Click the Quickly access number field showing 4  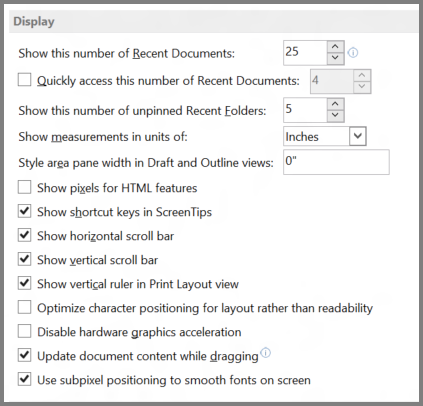(x=332, y=81)
